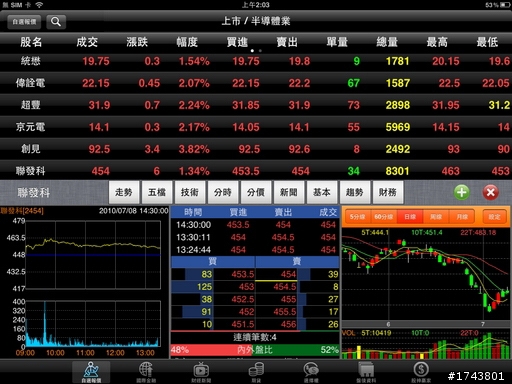The image size is (512, 384).
Task: Open the search magnifier icon
Action: click(x=56, y=22)
